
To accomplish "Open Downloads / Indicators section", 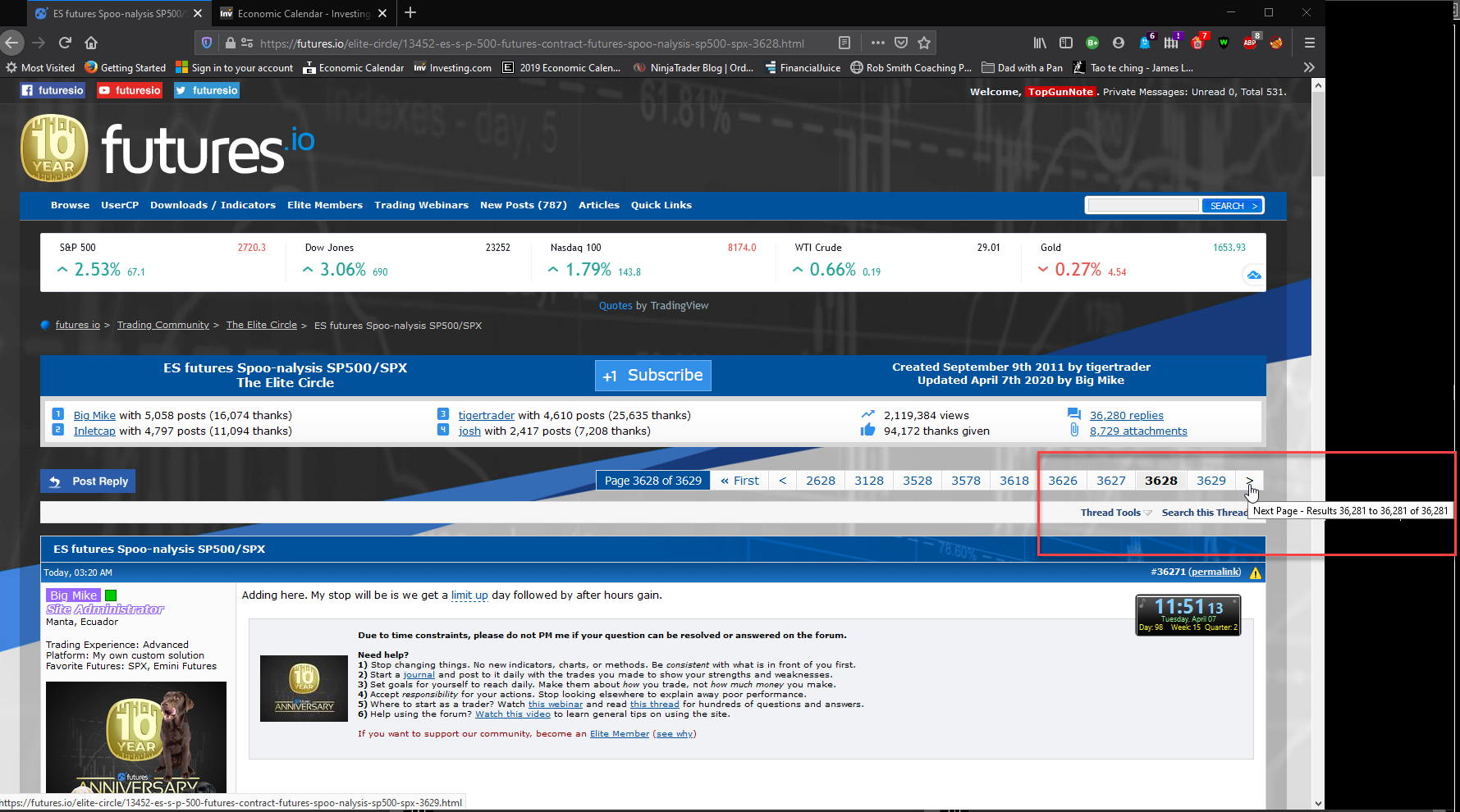I will pyautogui.click(x=213, y=205).
